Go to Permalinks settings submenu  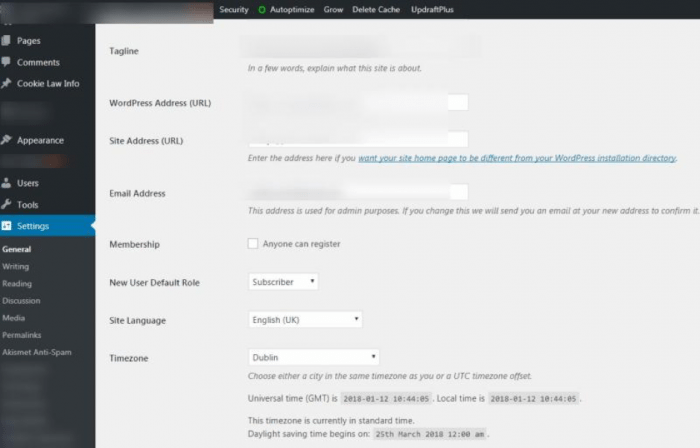21,335
